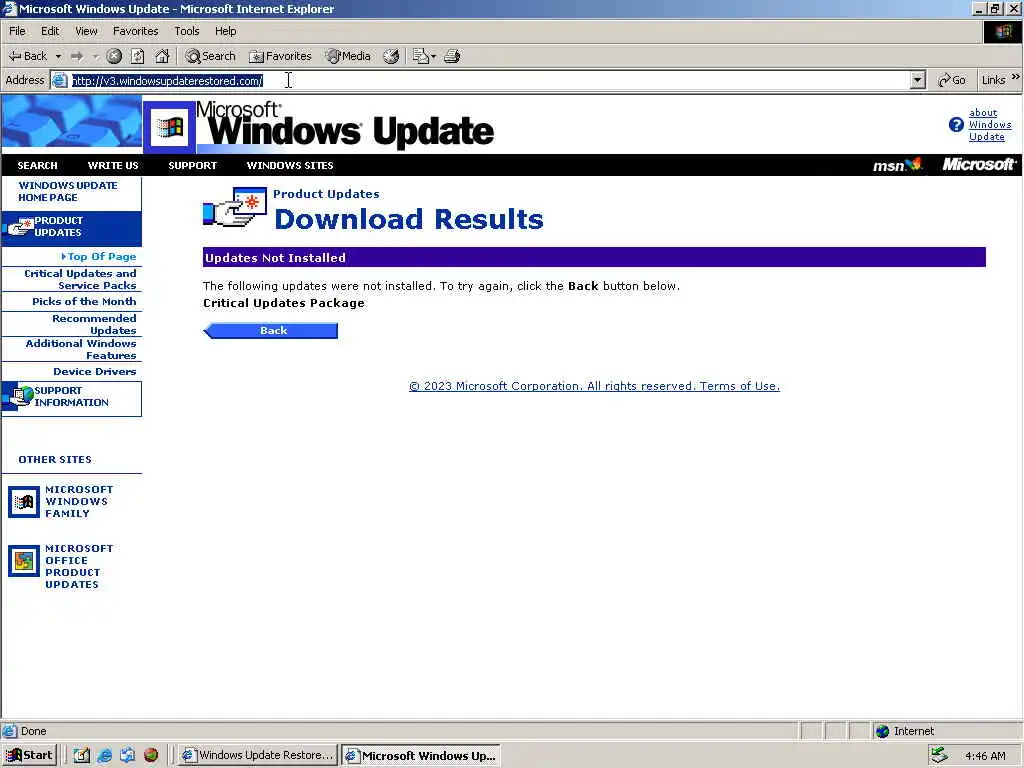Viewport: 1024px width, 768px height.
Task: Click WINDOWS SITES in the nav bar
Action: tap(290, 165)
